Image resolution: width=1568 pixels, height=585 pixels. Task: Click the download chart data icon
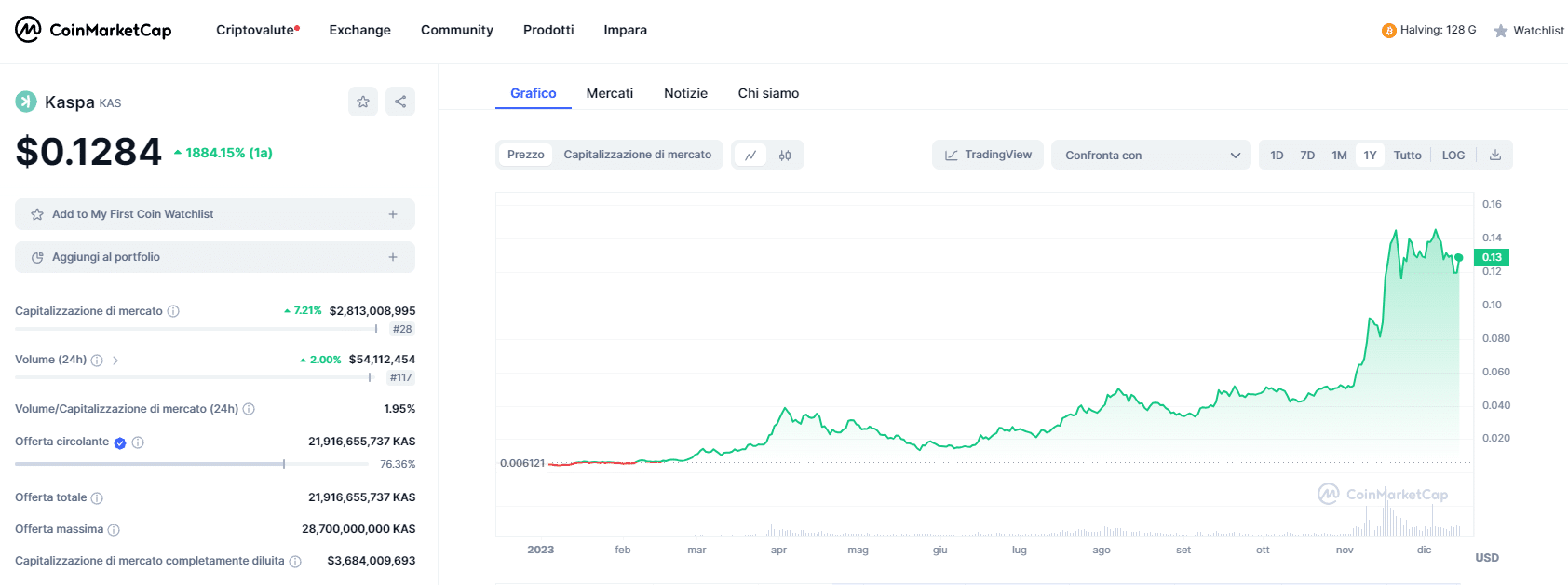tap(1495, 155)
